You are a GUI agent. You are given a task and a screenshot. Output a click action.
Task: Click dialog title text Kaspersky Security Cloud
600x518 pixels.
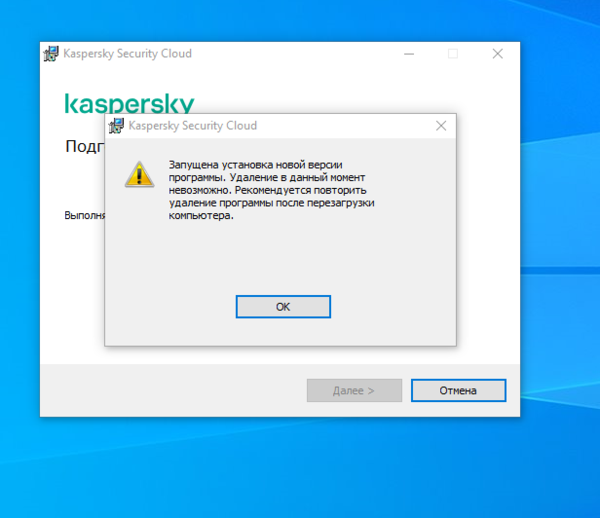pyautogui.click(x=192, y=125)
